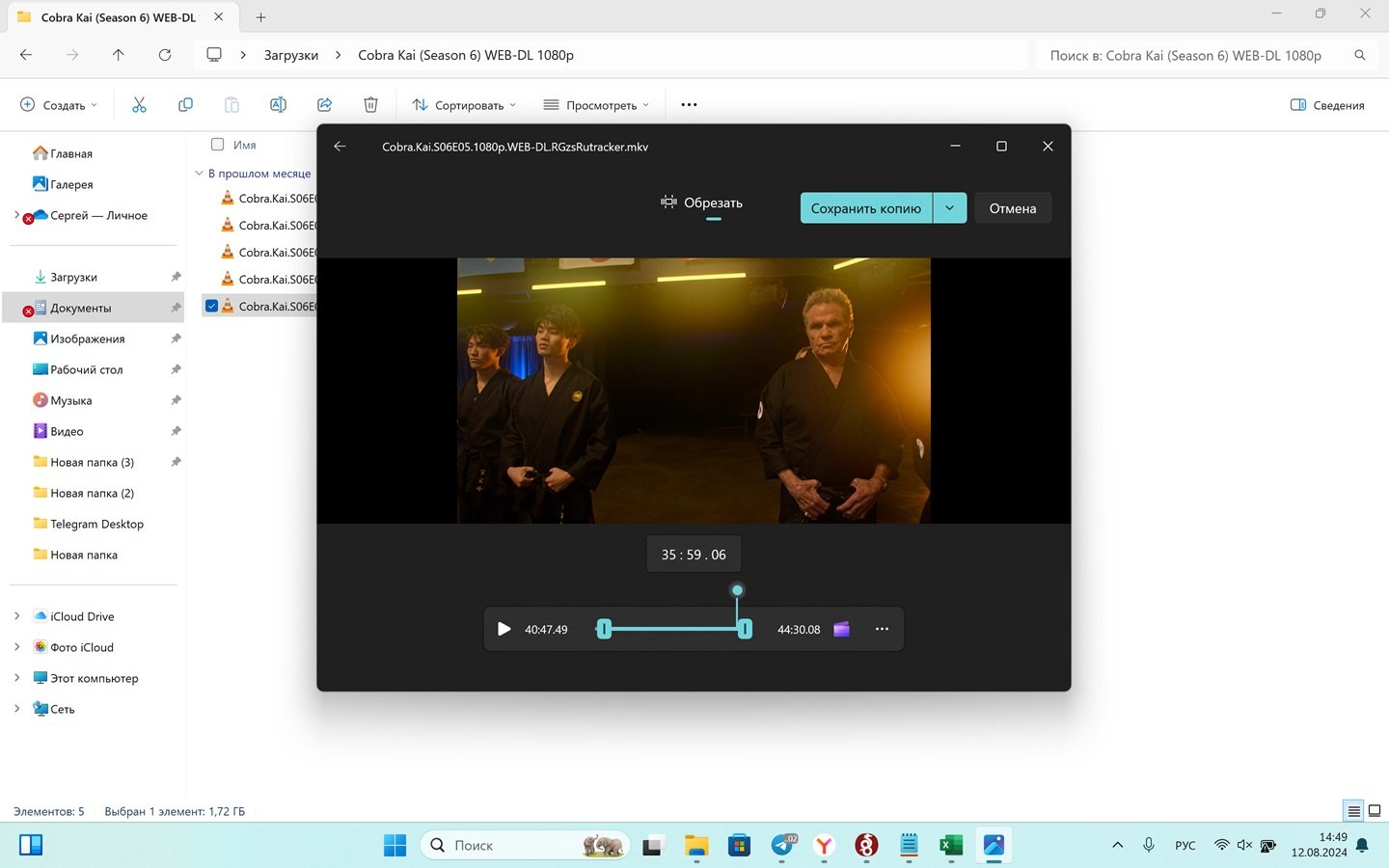The width and height of the screenshot is (1389, 868).
Task: Open File Explorer from taskbar
Action: (696, 846)
